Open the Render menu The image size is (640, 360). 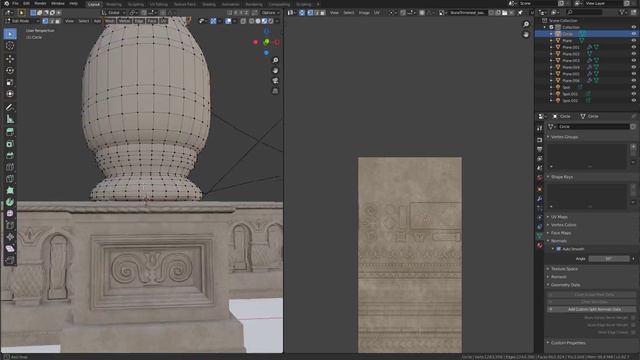click(40, 3)
